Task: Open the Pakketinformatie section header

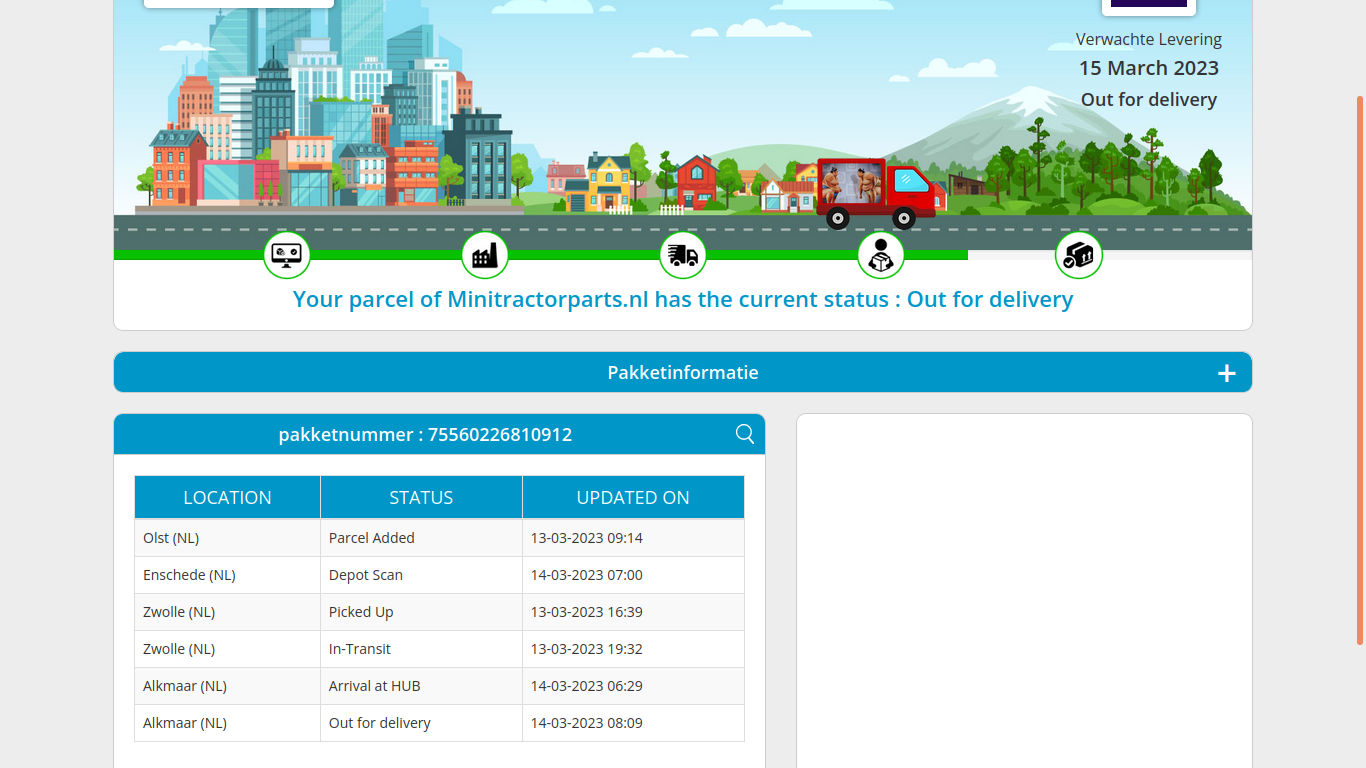Action: coord(683,372)
